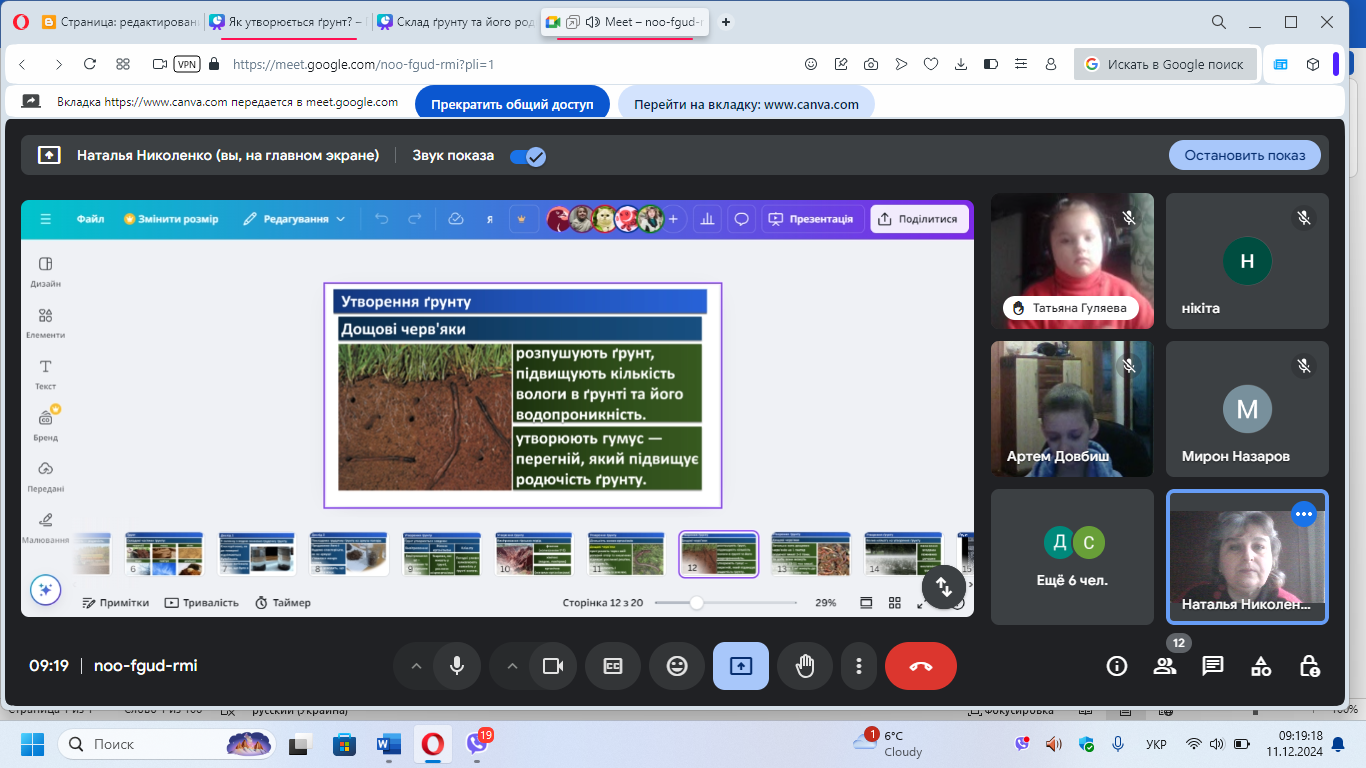Open new browser tab plus

(725, 22)
